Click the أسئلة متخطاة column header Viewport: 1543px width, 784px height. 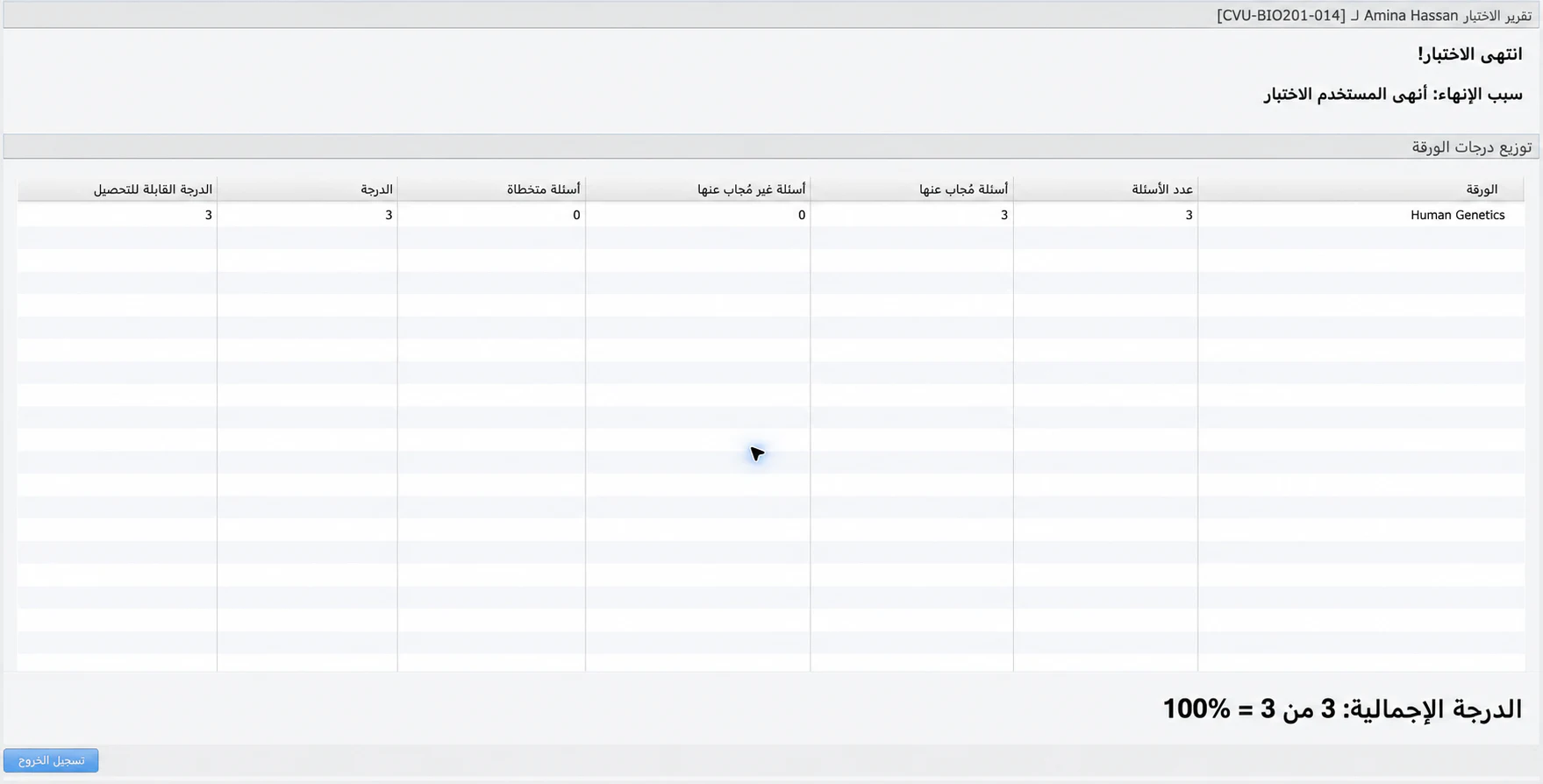[x=491, y=189]
